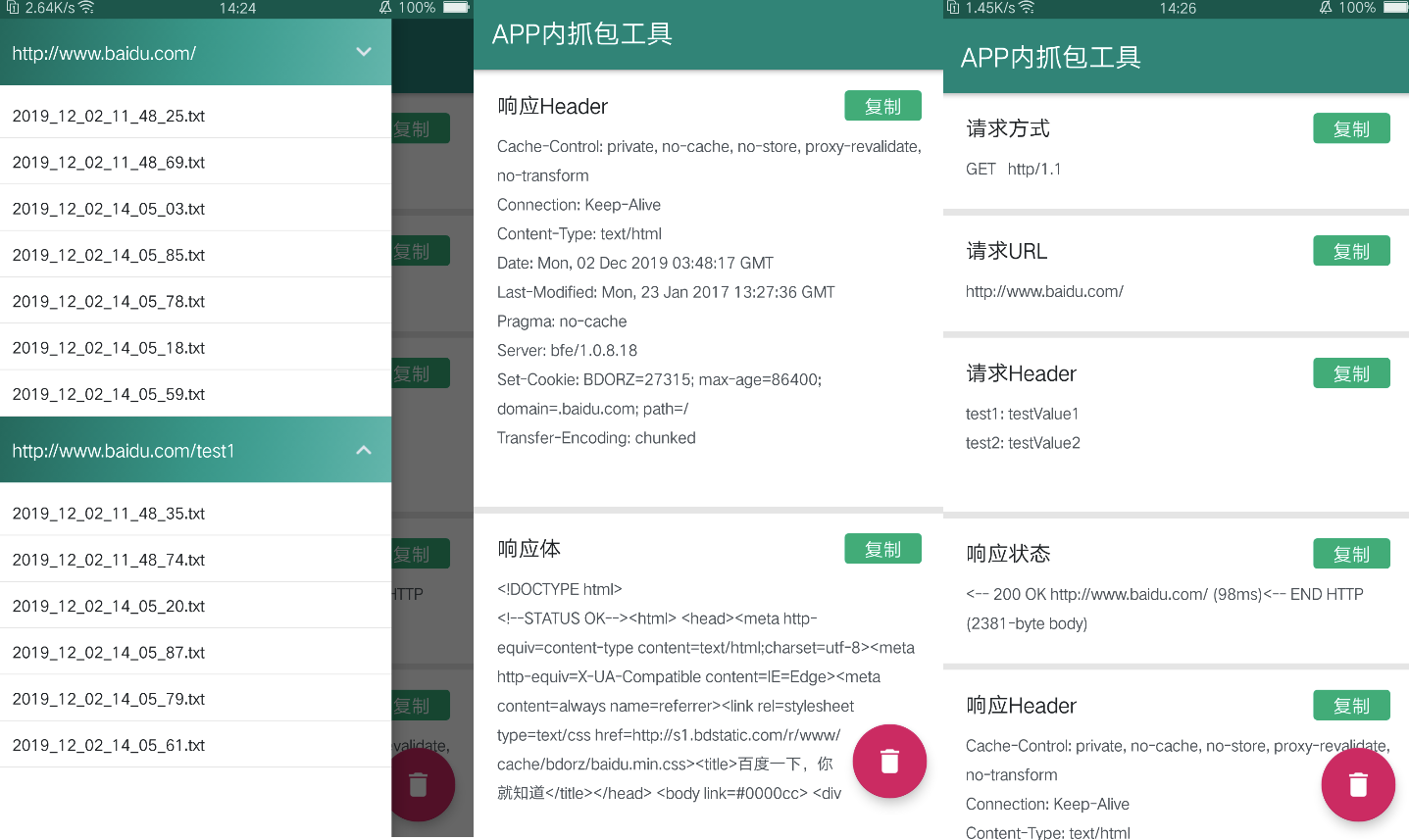Screen dimensions: 1409x840
Task: Click the 1.45K/s network speed indicator
Action: pos(985,8)
